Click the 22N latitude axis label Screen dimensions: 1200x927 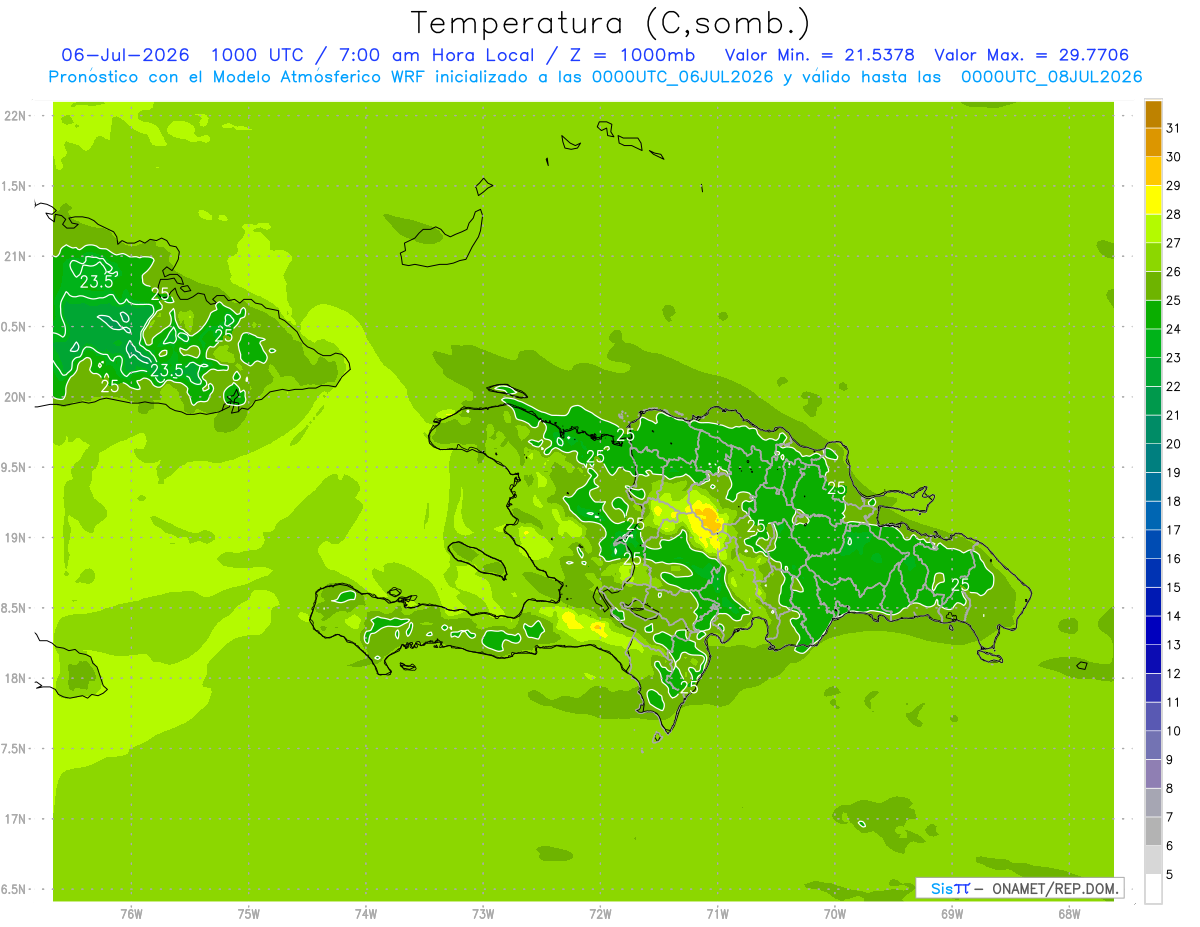(x=18, y=116)
